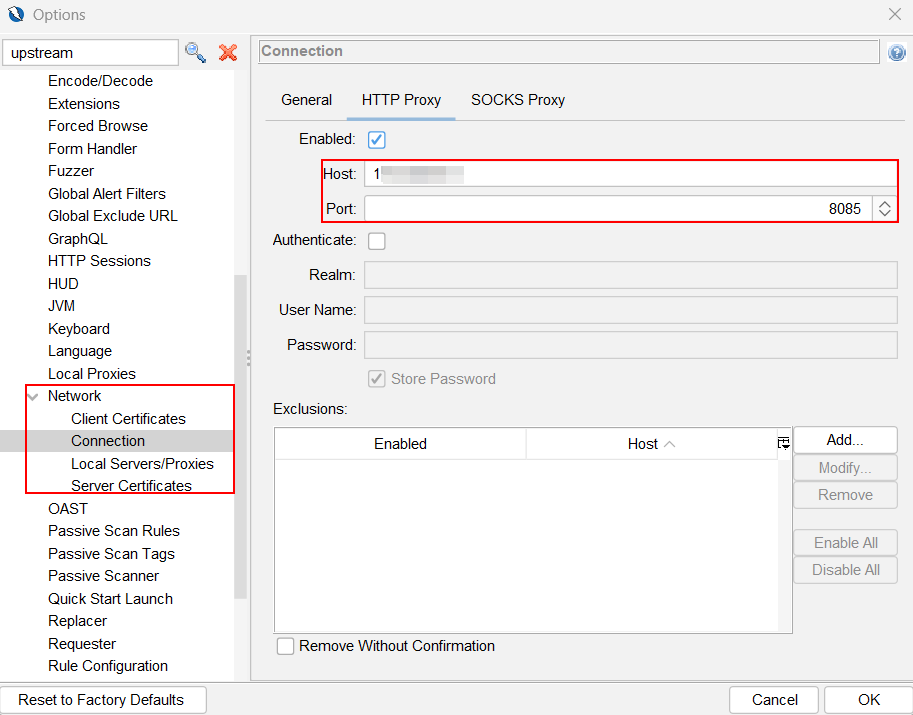Click the Port number field
This screenshot has width=913, height=715.
click(x=618, y=208)
